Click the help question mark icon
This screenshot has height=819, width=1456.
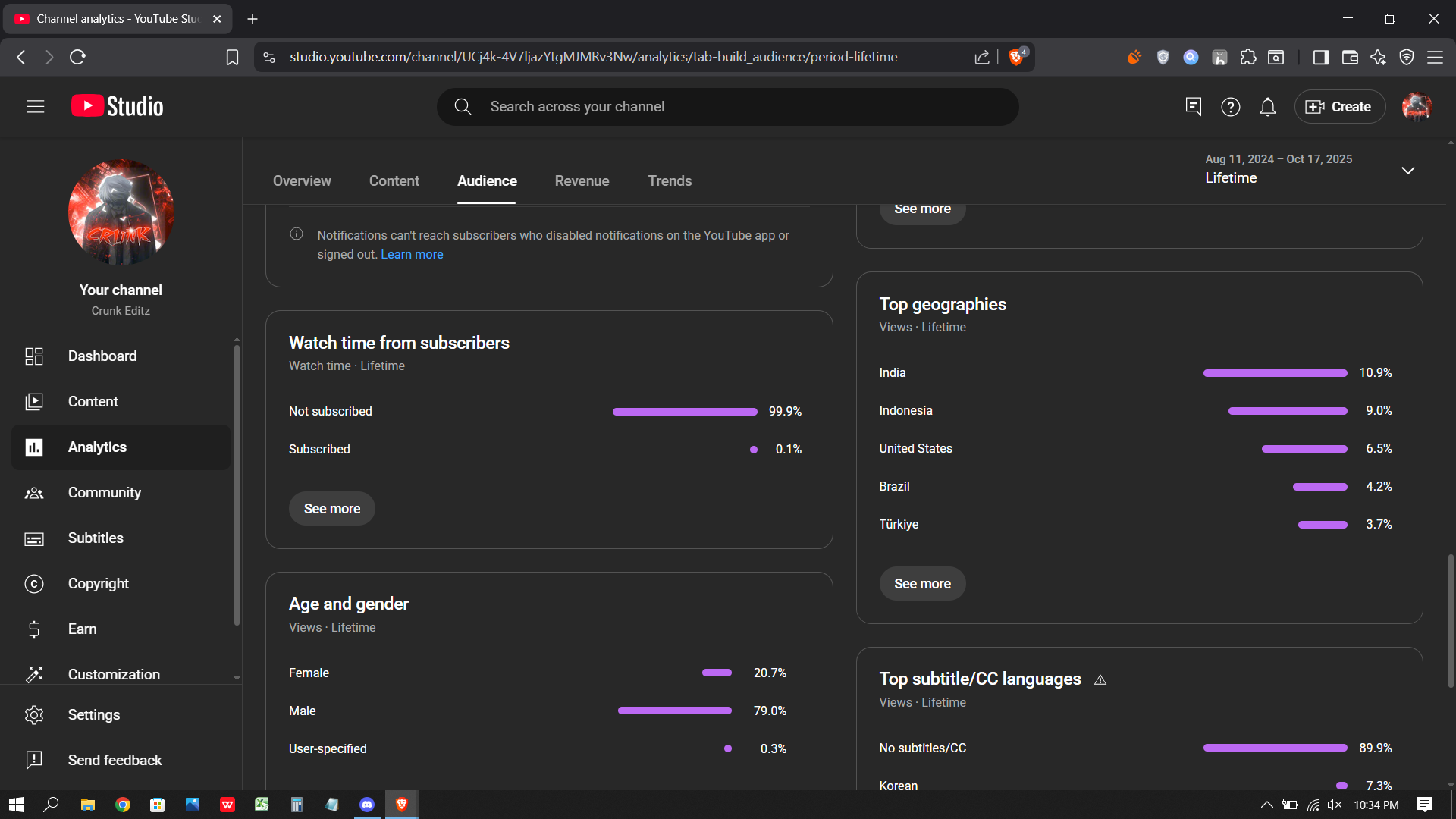point(1230,107)
